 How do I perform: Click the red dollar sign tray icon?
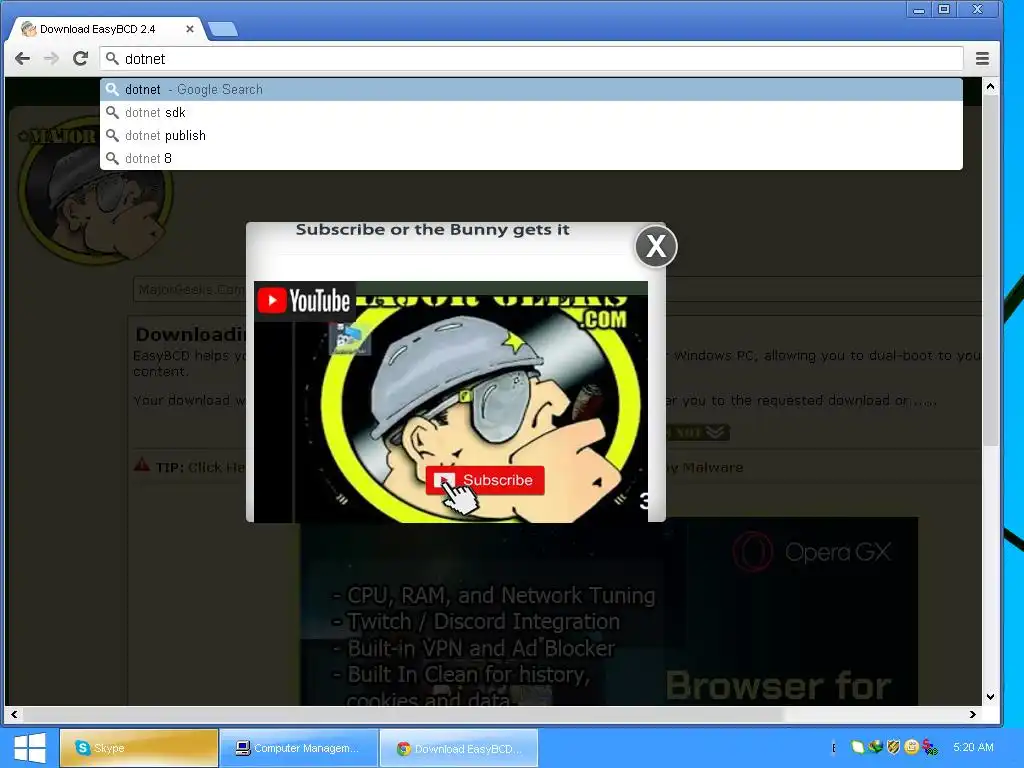pos(930,747)
